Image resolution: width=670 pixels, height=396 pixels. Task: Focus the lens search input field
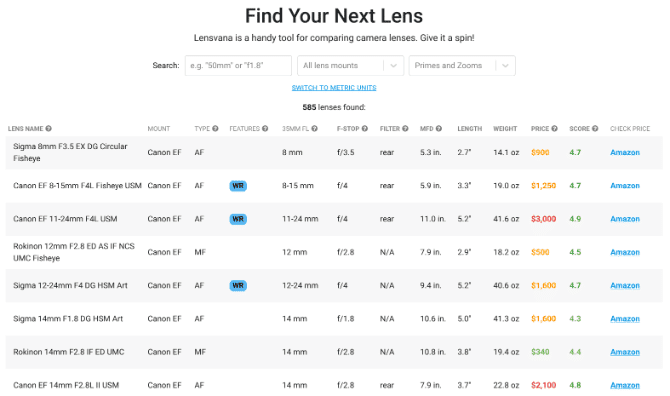click(x=238, y=65)
